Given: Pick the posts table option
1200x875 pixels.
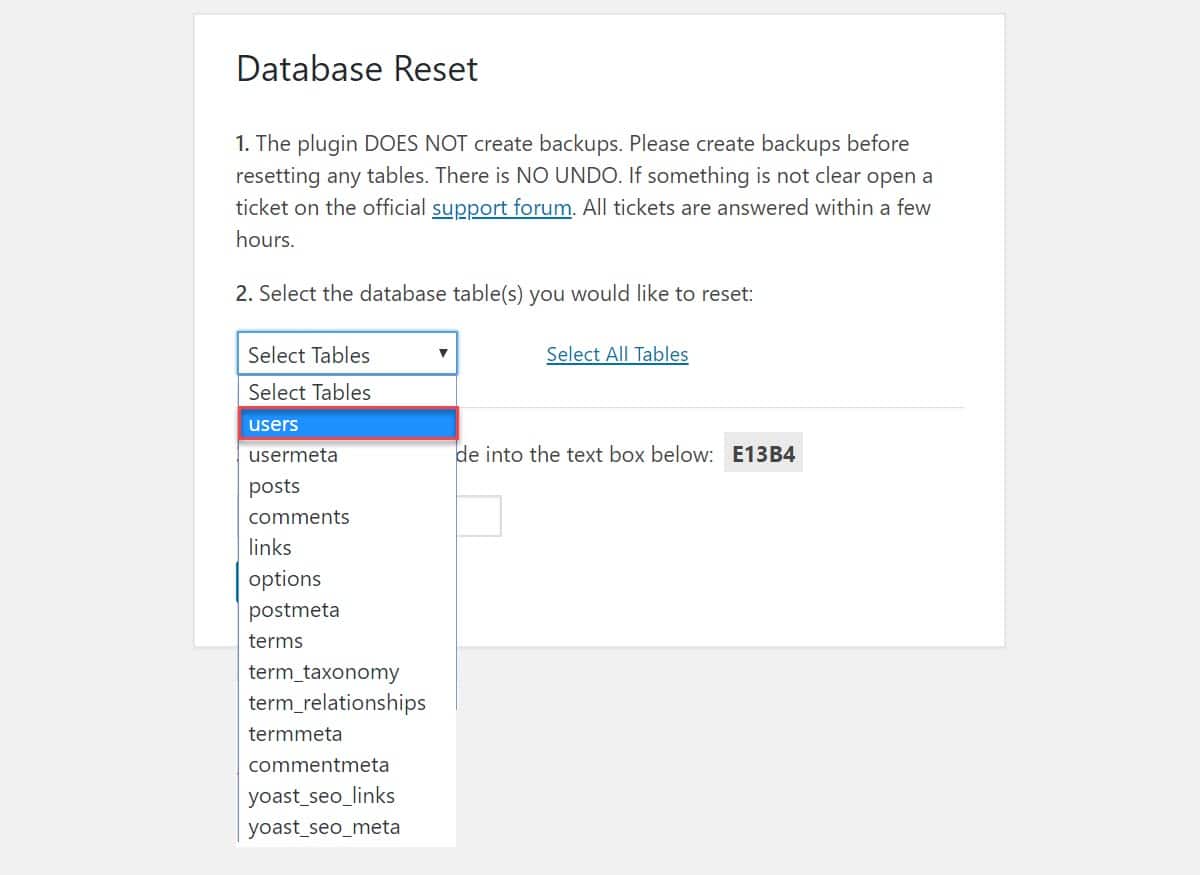Looking at the screenshot, I should click(x=347, y=486).
